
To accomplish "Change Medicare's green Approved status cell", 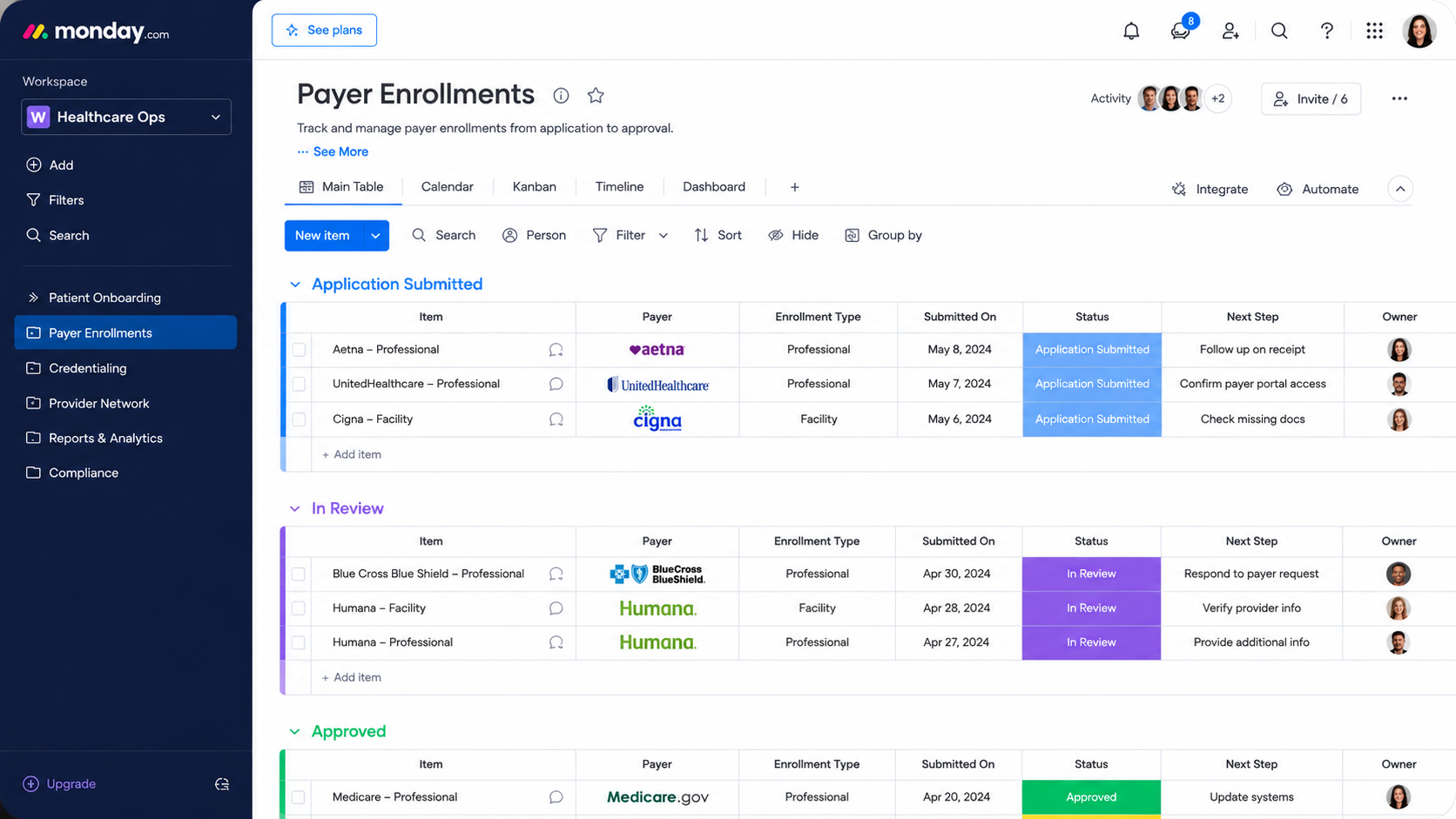I will click(1091, 797).
